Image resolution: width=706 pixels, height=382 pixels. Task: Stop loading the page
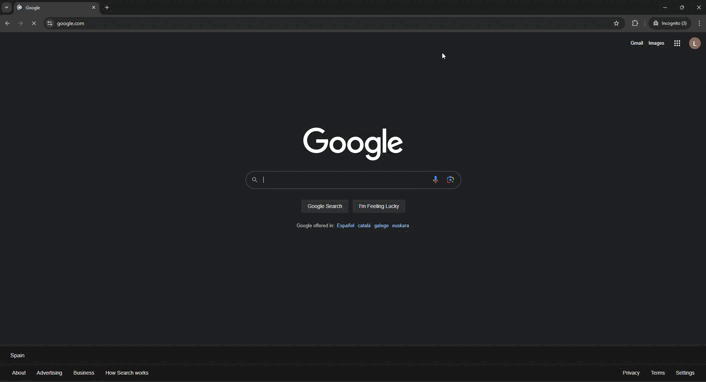point(33,23)
